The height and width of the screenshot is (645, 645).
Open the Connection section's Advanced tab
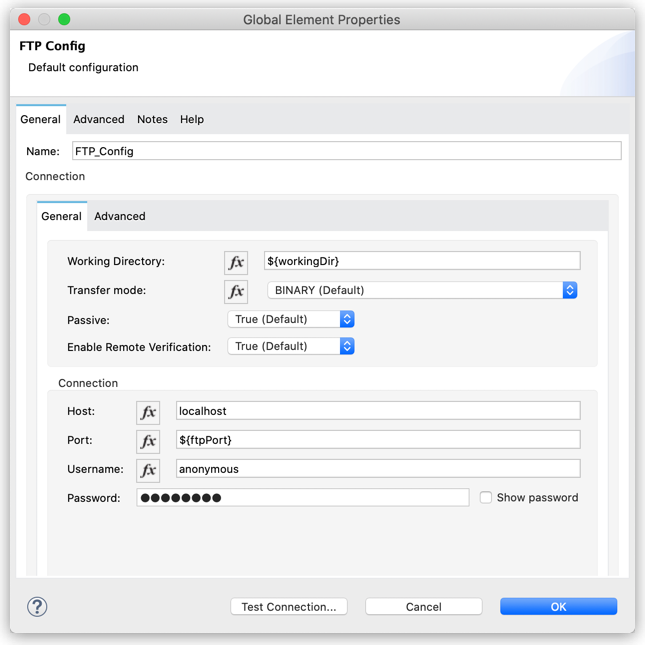[x=120, y=216]
